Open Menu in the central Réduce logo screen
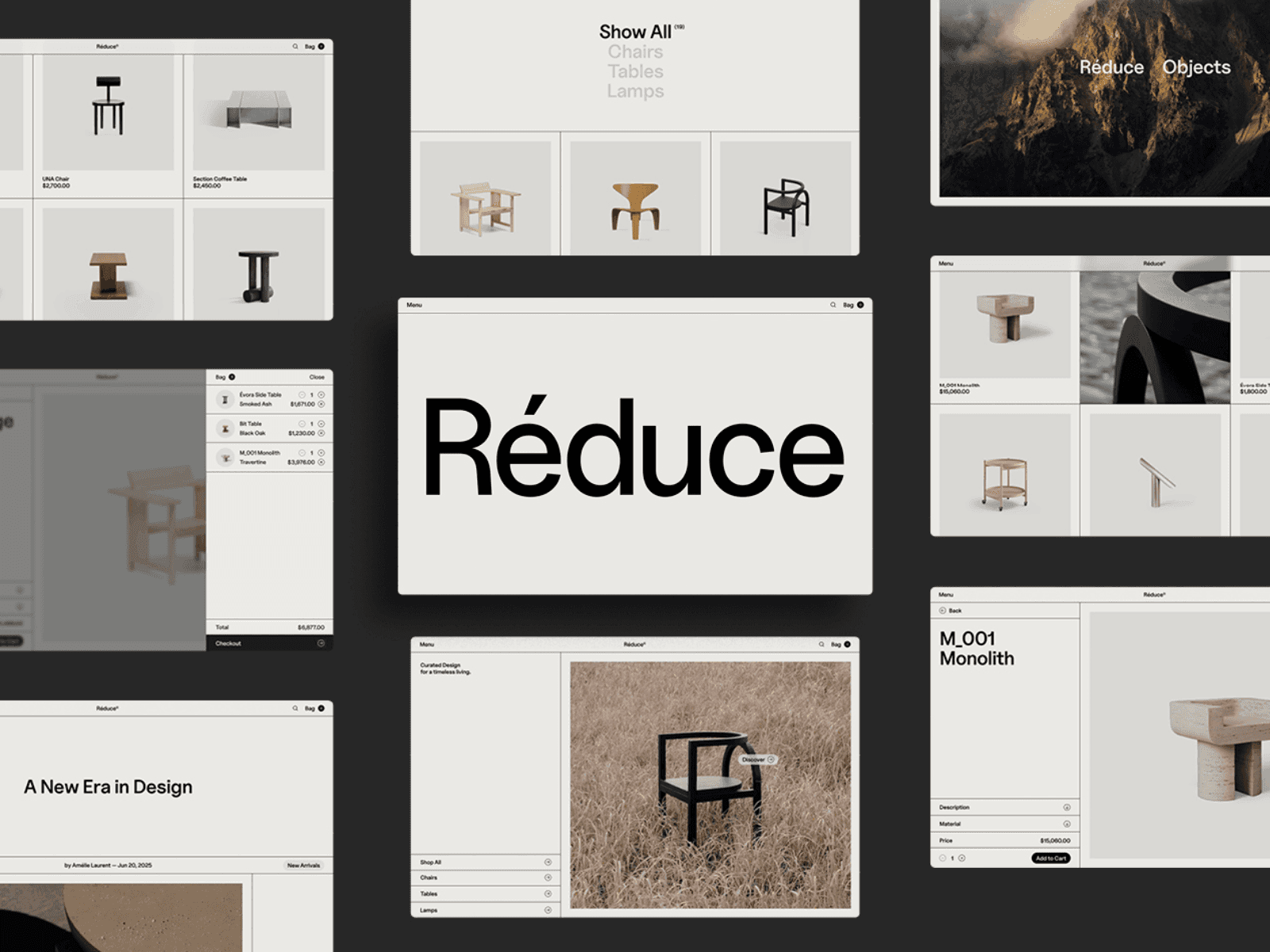The width and height of the screenshot is (1270, 952). pyautogui.click(x=414, y=305)
